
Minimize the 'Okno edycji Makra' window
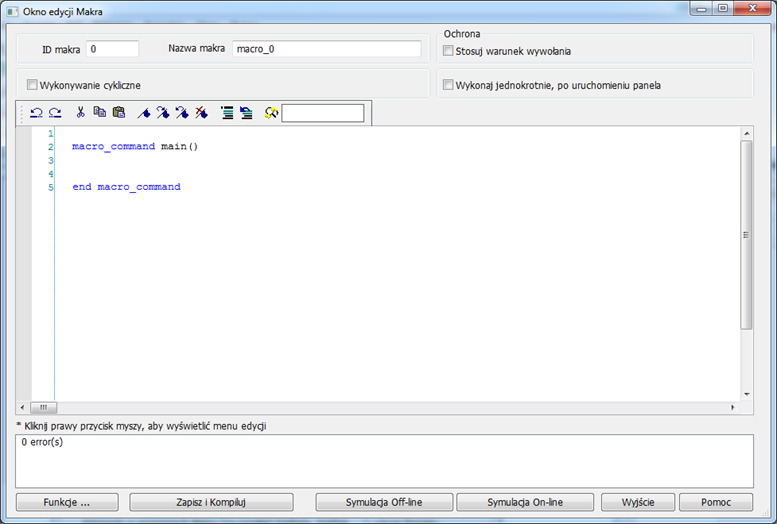701,8
